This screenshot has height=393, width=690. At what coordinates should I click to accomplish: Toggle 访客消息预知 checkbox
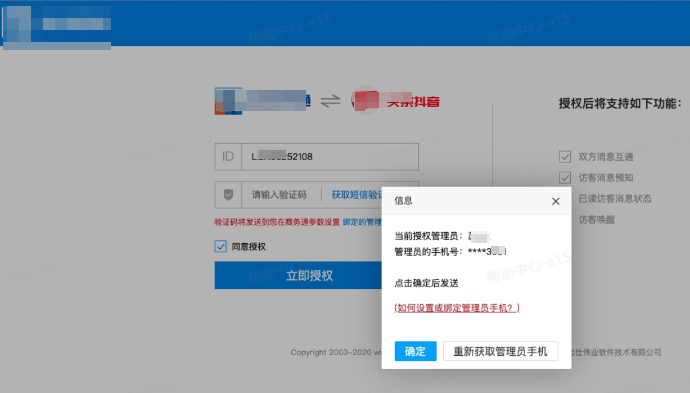(565, 178)
